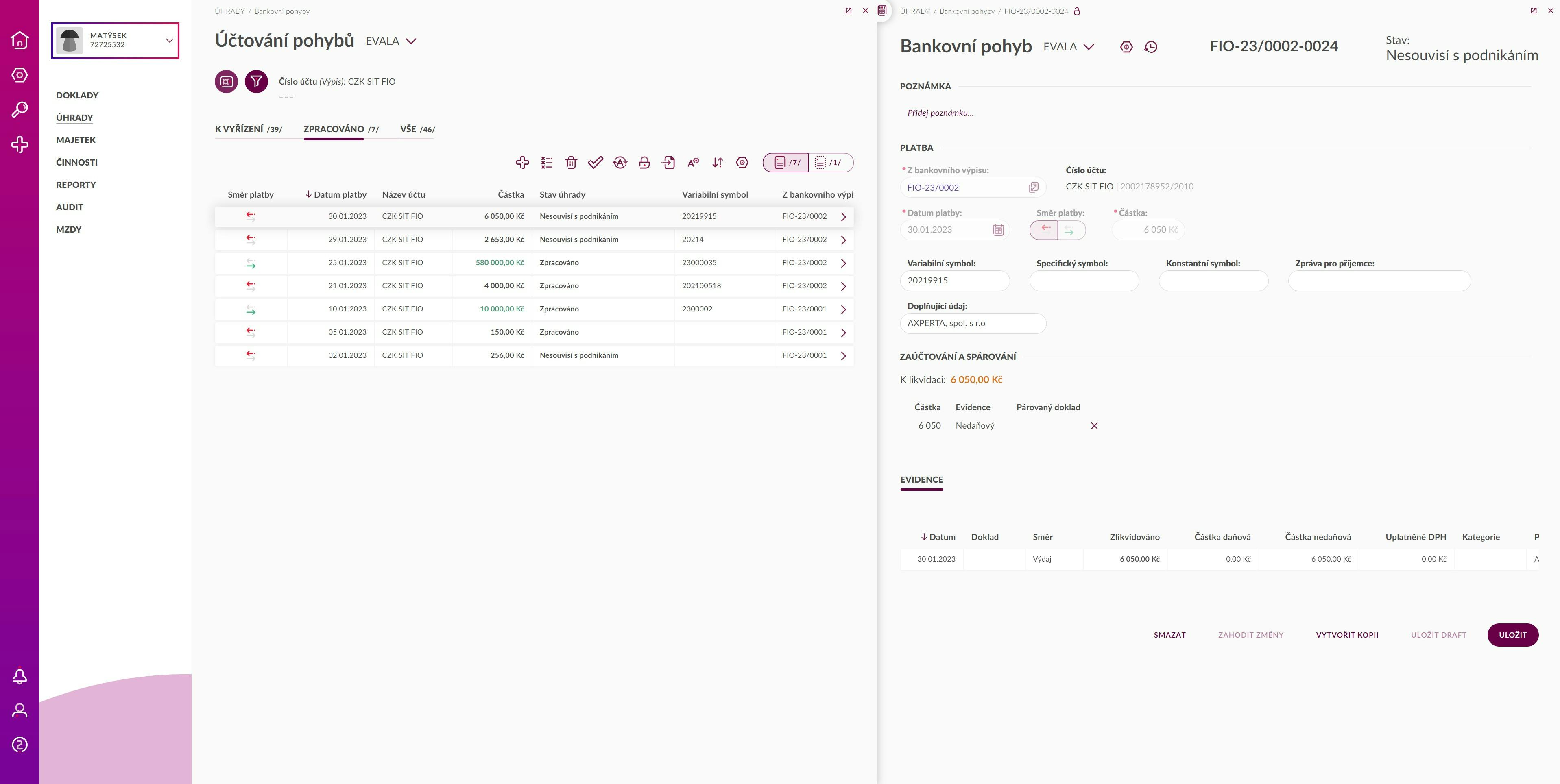This screenshot has height=784, width=1560.
Task: Switch to ZPRACOVÁNO tab
Action: 341,129
